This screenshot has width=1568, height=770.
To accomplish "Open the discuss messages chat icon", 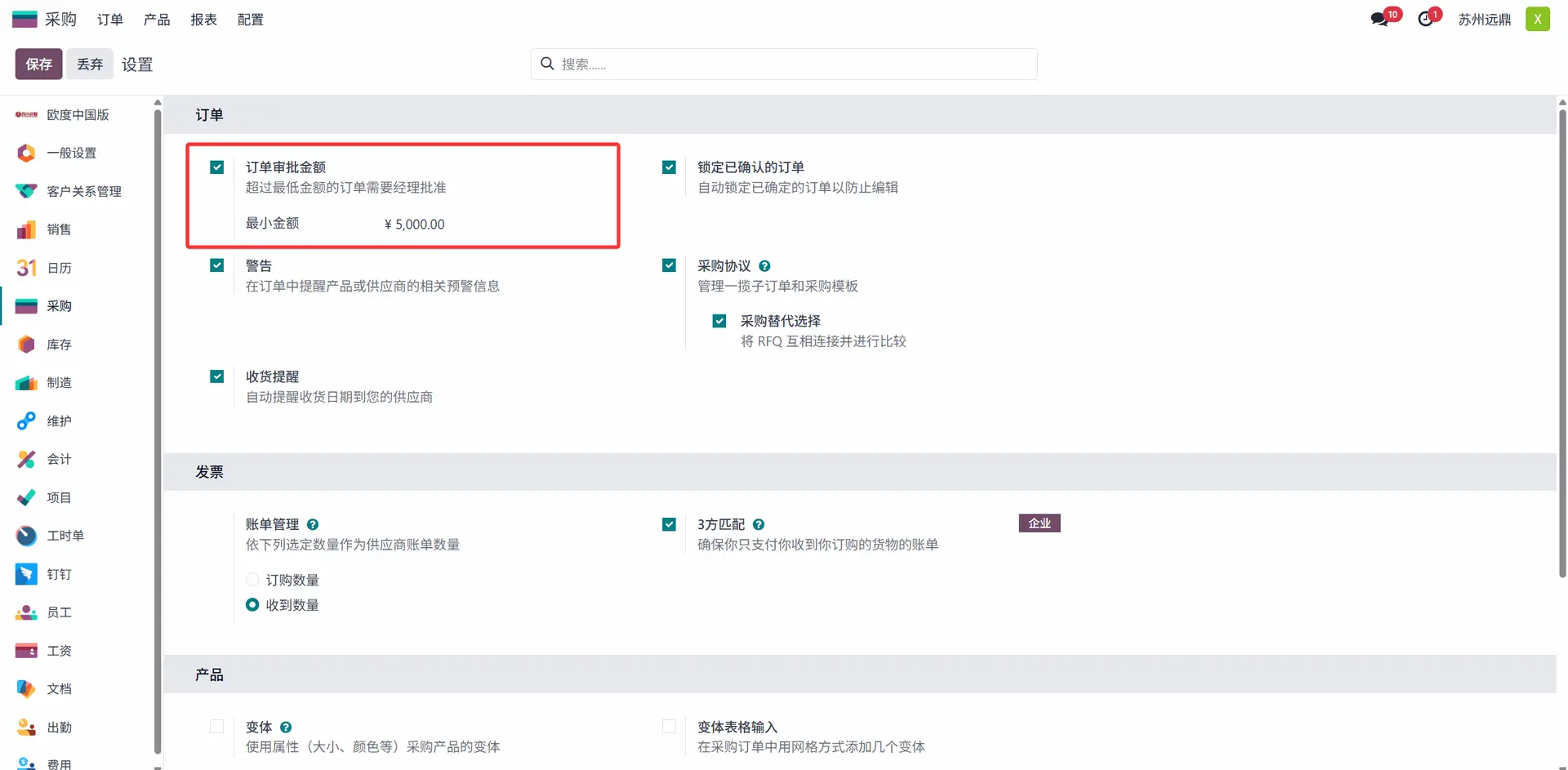I will coord(1379,20).
